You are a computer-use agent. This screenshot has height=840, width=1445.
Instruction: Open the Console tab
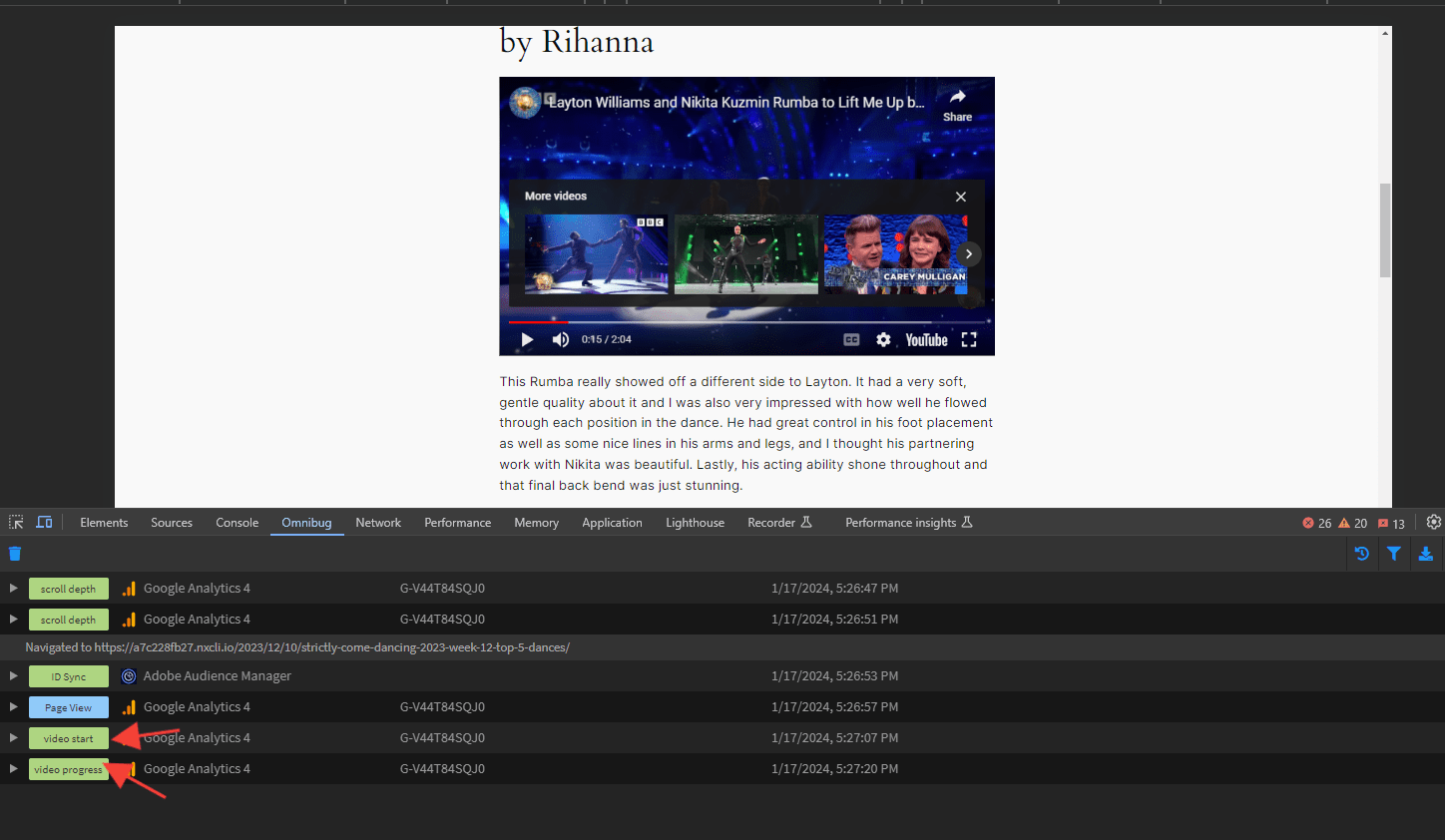(x=238, y=523)
